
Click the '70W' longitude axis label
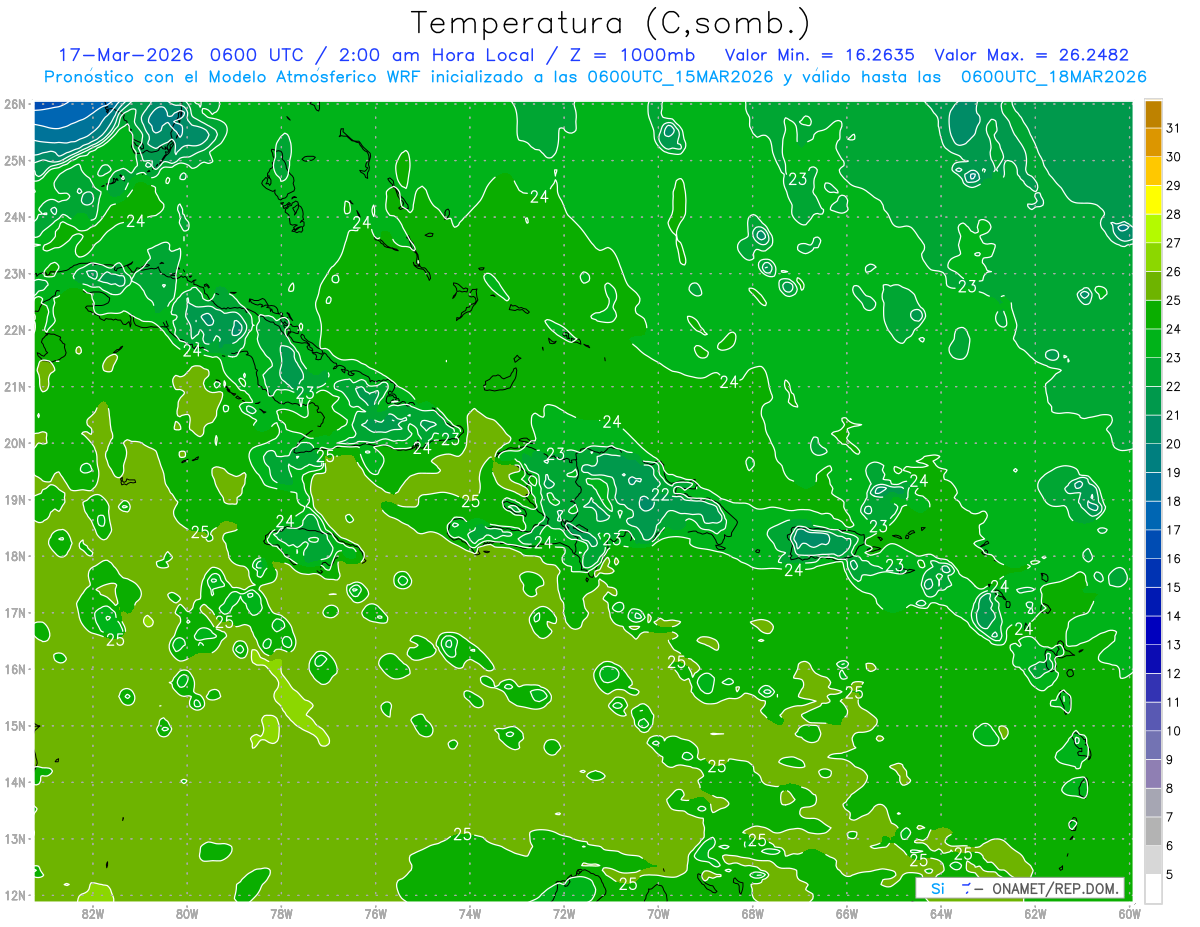click(658, 913)
